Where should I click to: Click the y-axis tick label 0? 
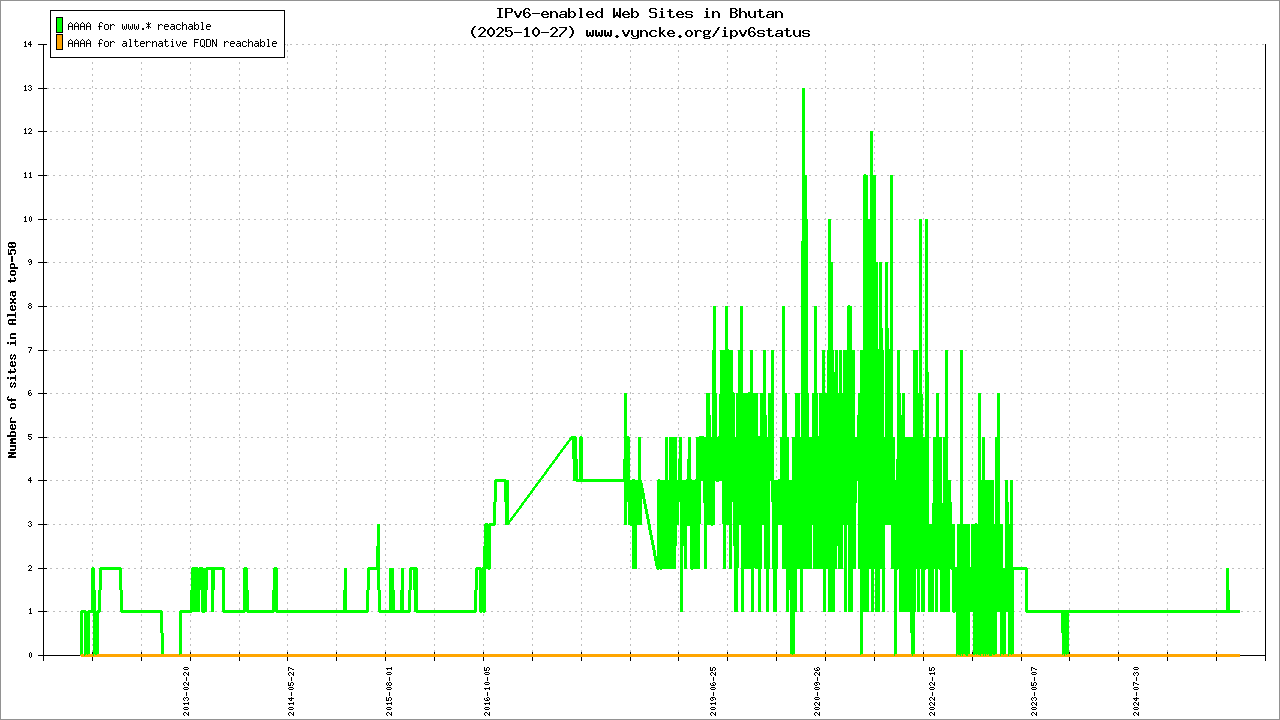click(x=32, y=655)
